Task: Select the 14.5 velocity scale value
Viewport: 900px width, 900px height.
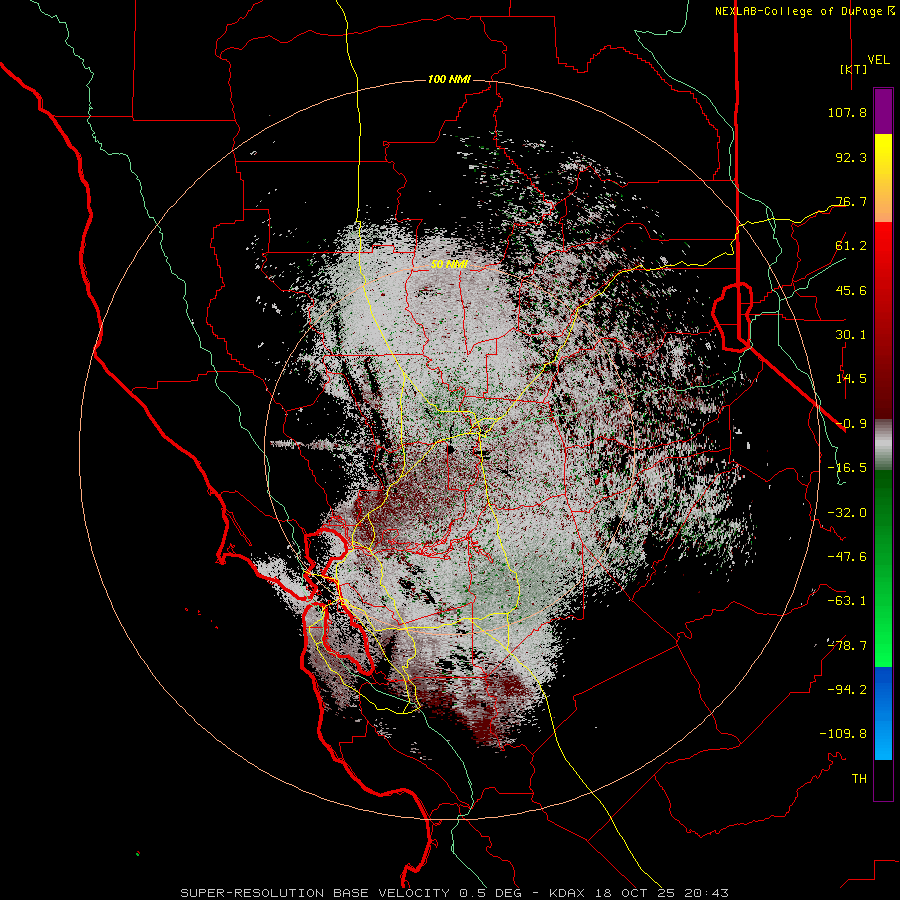Action: (x=851, y=379)
